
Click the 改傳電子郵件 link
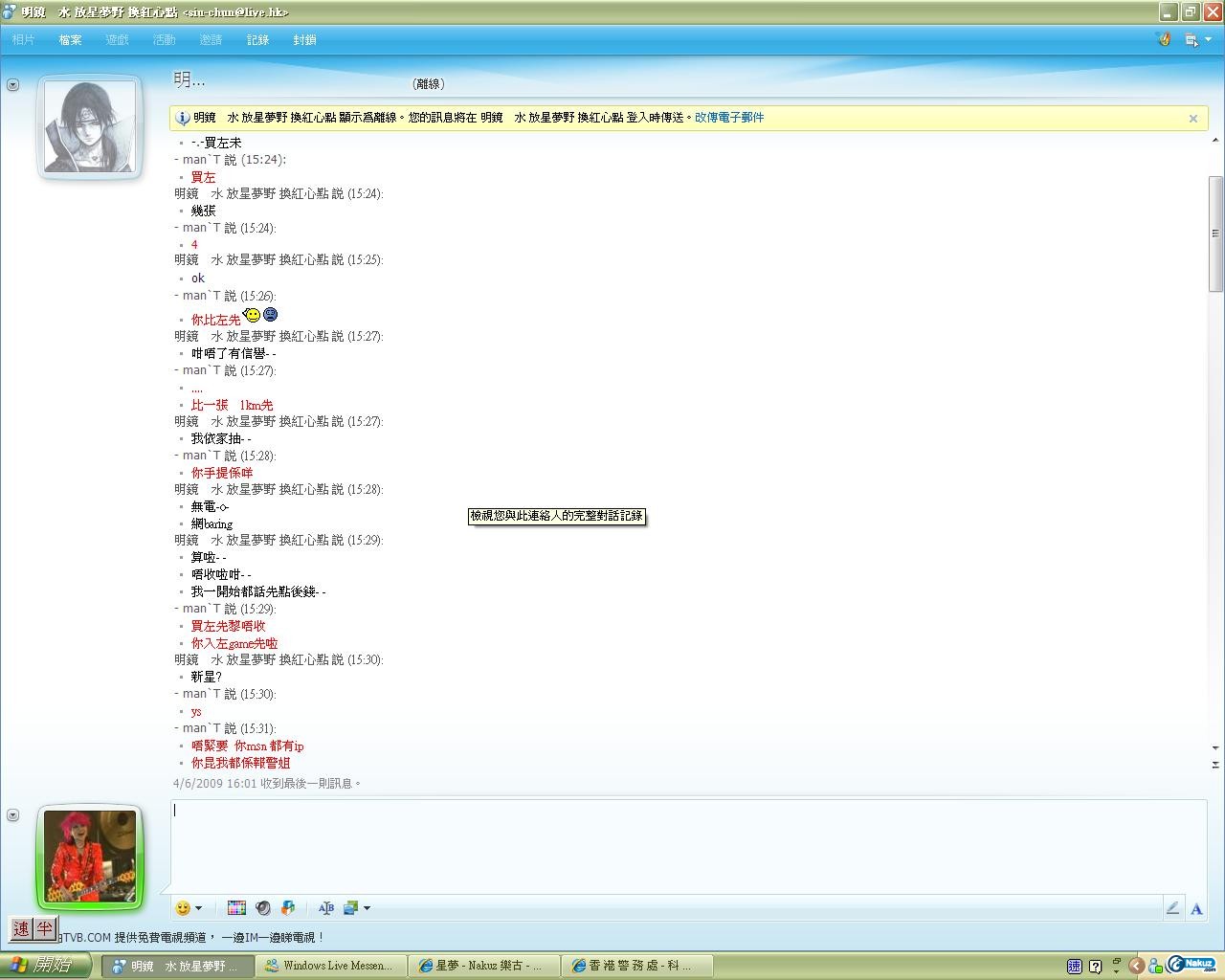point(729,118)
